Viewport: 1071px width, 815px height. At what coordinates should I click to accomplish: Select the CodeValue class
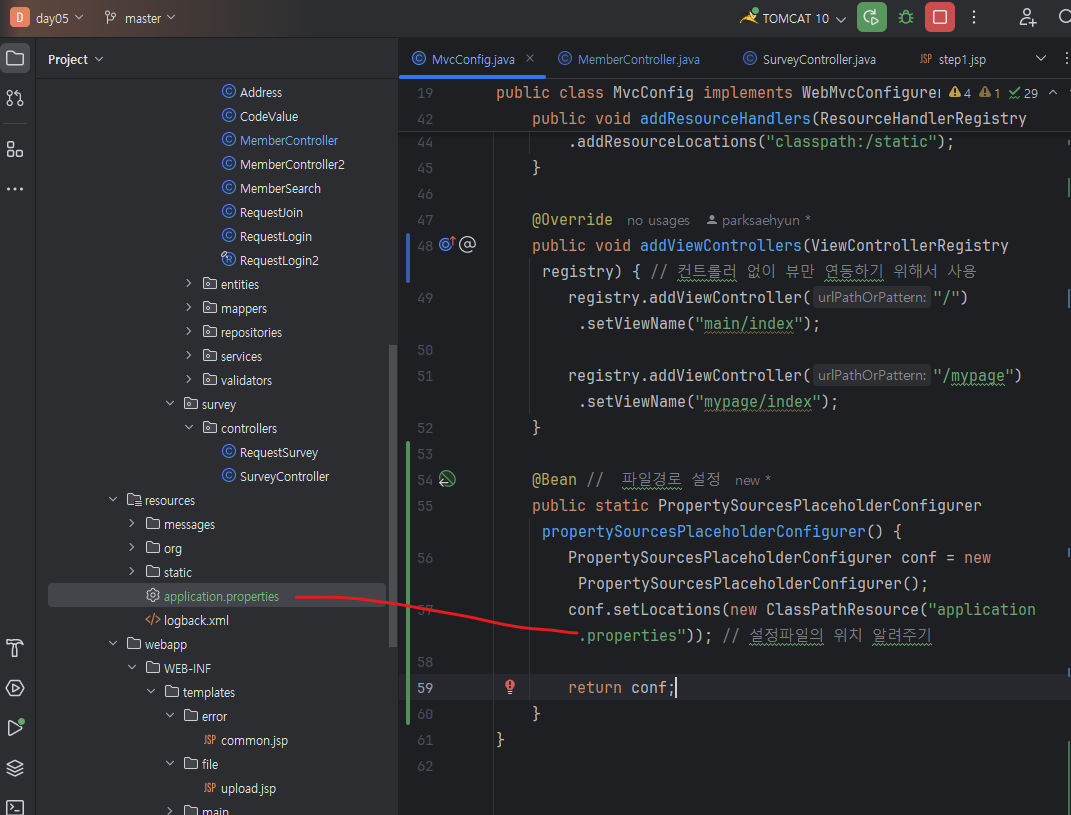(x=260, y=116)
